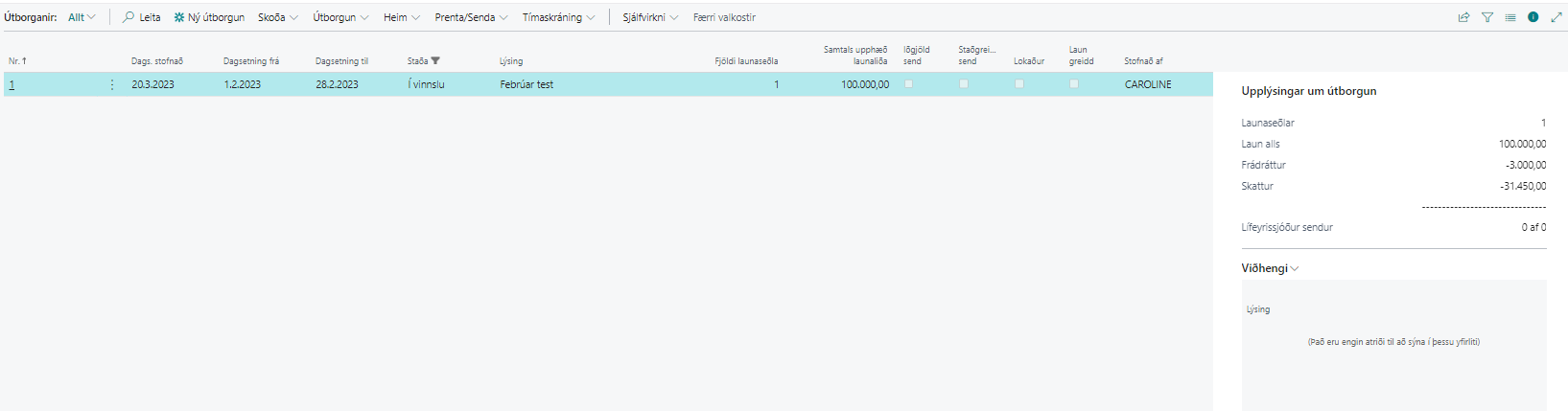Click the Leita search magnifier icon
Viewport: 1568px width, 411px height.
(x=129, y=17)
